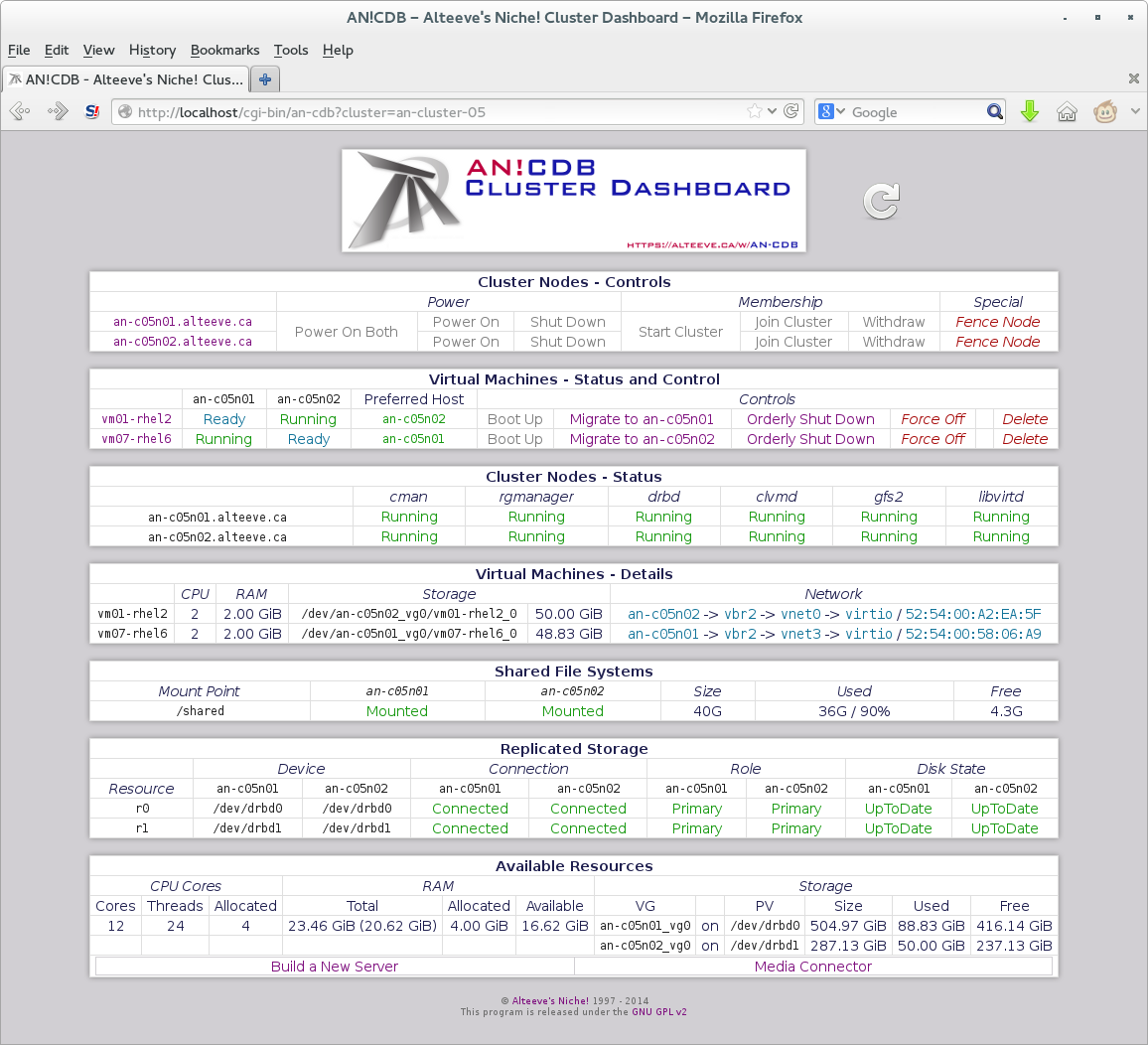Viewport: 1148px width, 1045px height.
Task: Click the "23.46 GiB (20.62 GiB)" total RAM
Action: click(362, 926)
